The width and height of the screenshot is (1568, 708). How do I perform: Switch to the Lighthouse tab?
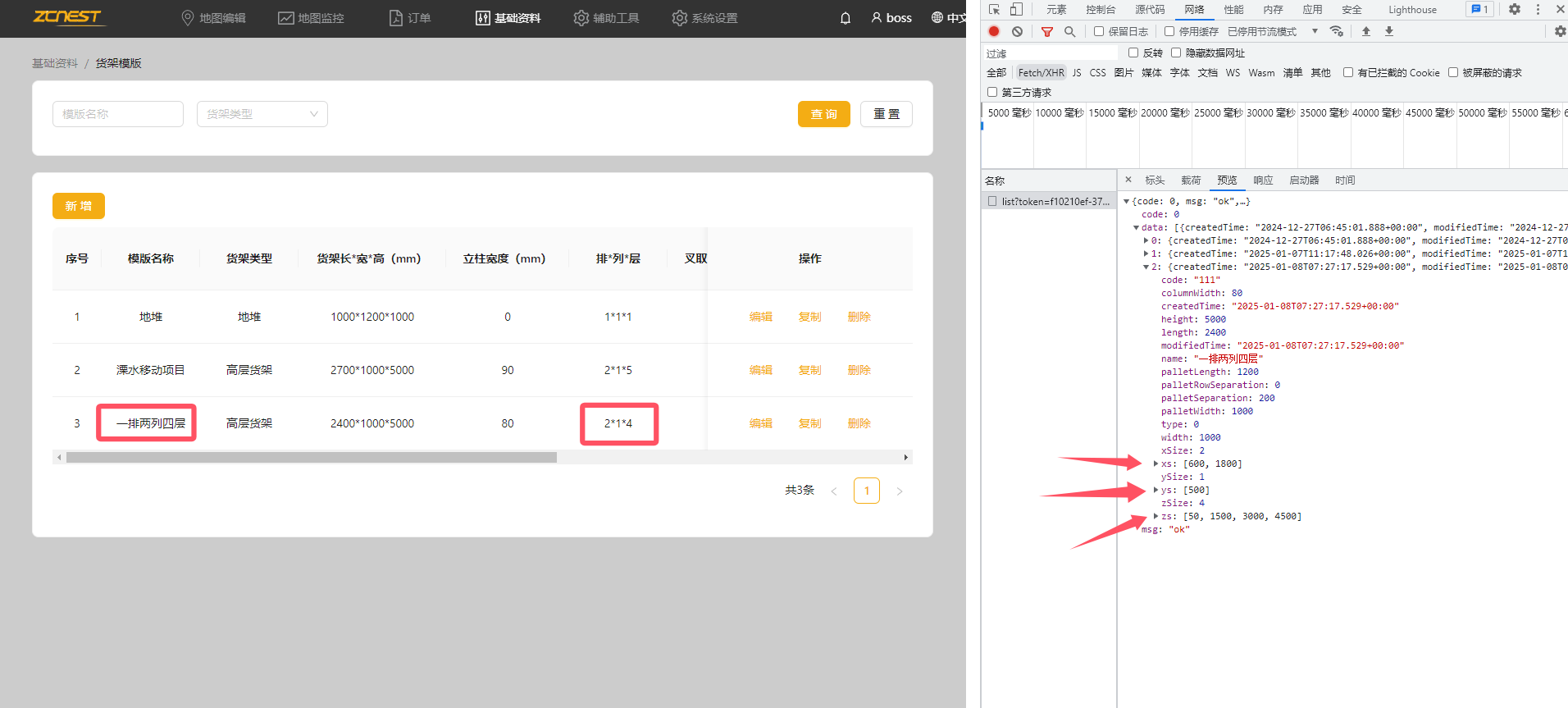(1412, 10)
